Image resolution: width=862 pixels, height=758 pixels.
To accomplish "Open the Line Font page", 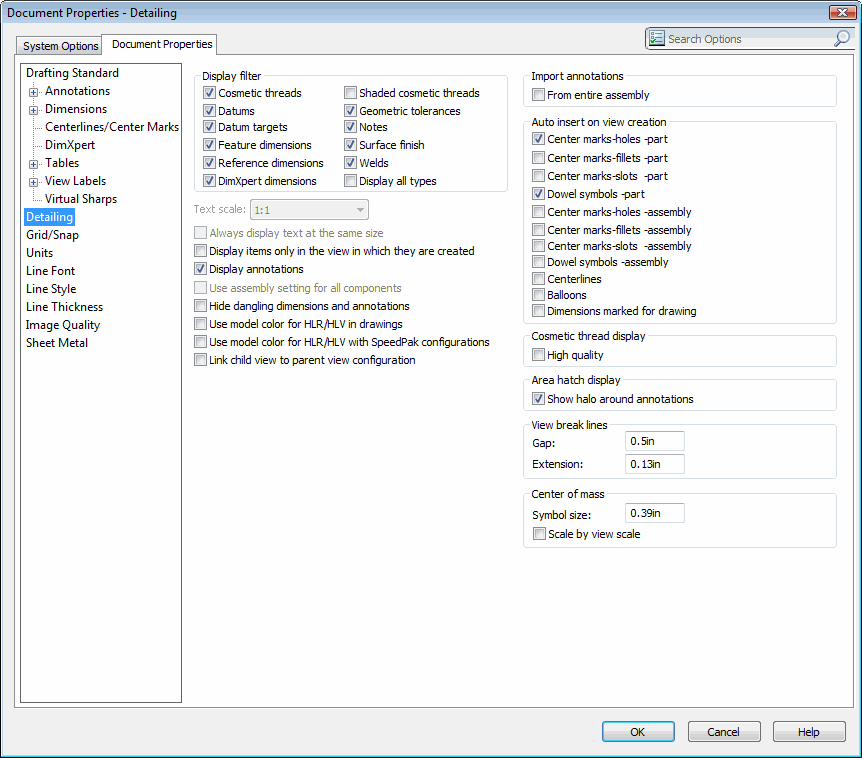I will click(50, 271).
